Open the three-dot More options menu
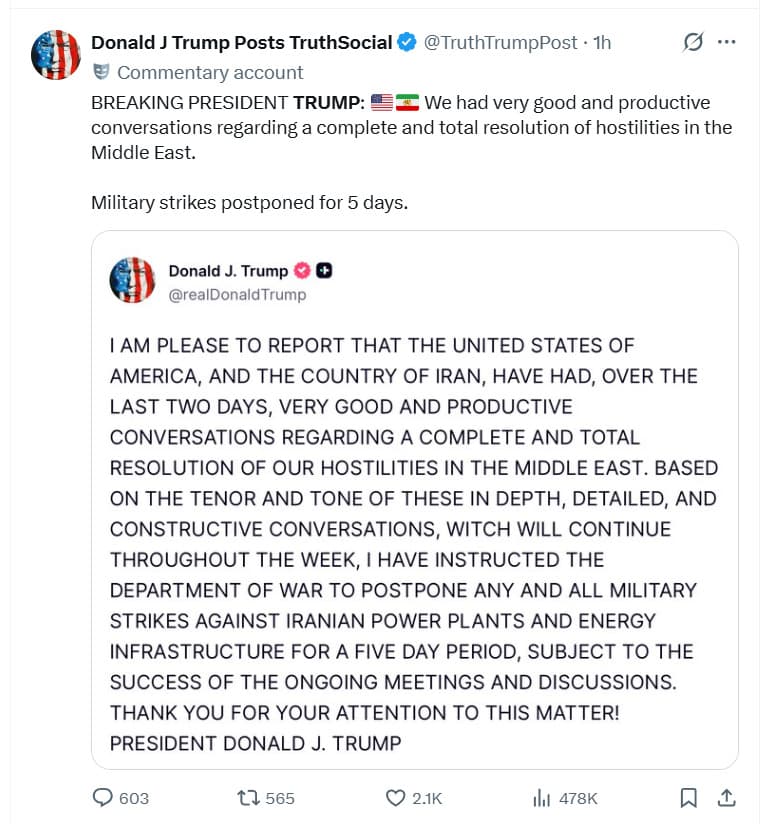Image resolution: width=765 pixels, height=824 pixels. click(x=727, y=43)
